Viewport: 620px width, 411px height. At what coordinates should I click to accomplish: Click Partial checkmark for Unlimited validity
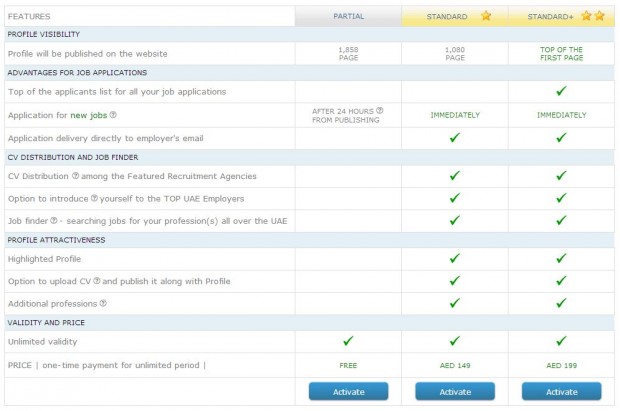348,341
